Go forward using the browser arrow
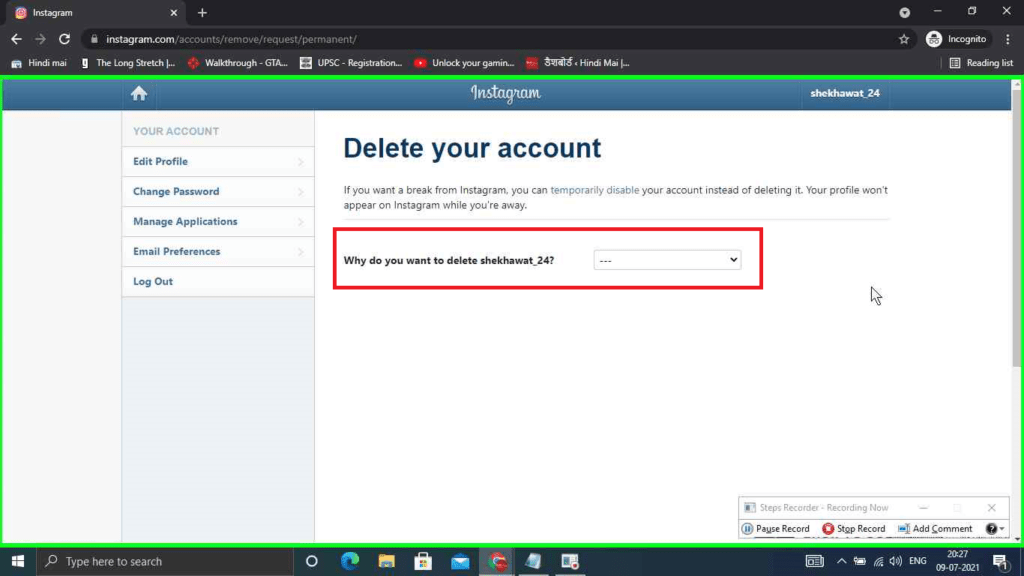1024x576 pixels. (40, 39)
